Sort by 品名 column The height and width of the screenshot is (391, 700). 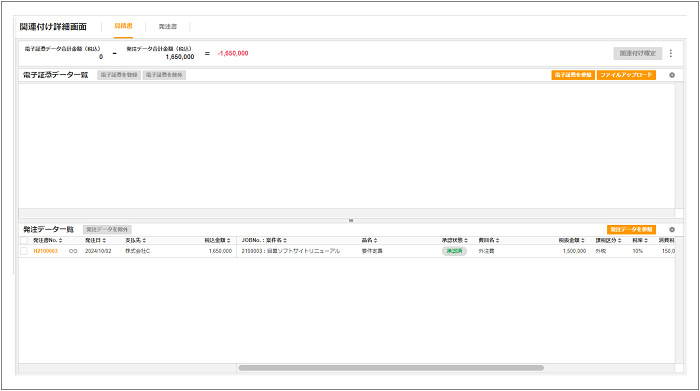[x=370, y=241]
